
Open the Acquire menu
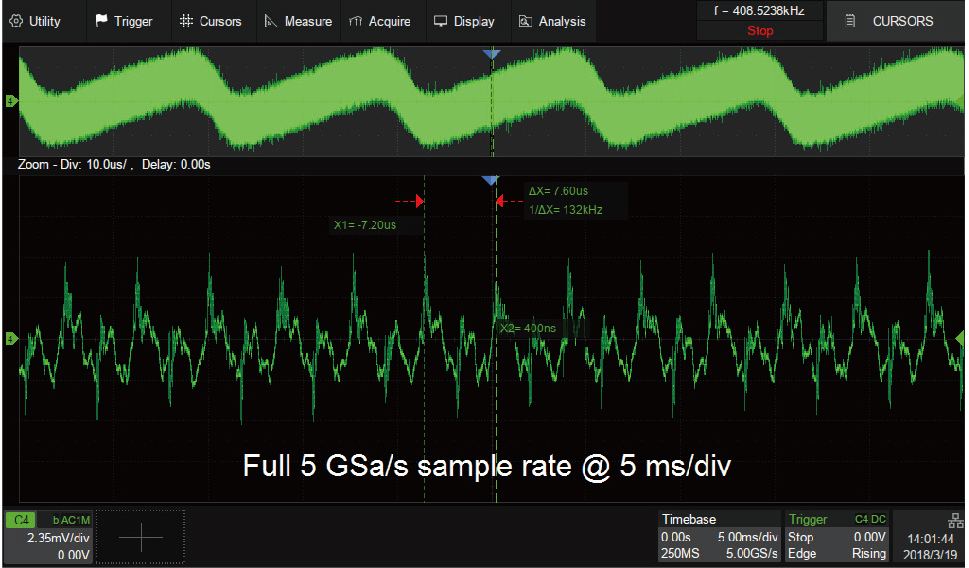point(380,21)
